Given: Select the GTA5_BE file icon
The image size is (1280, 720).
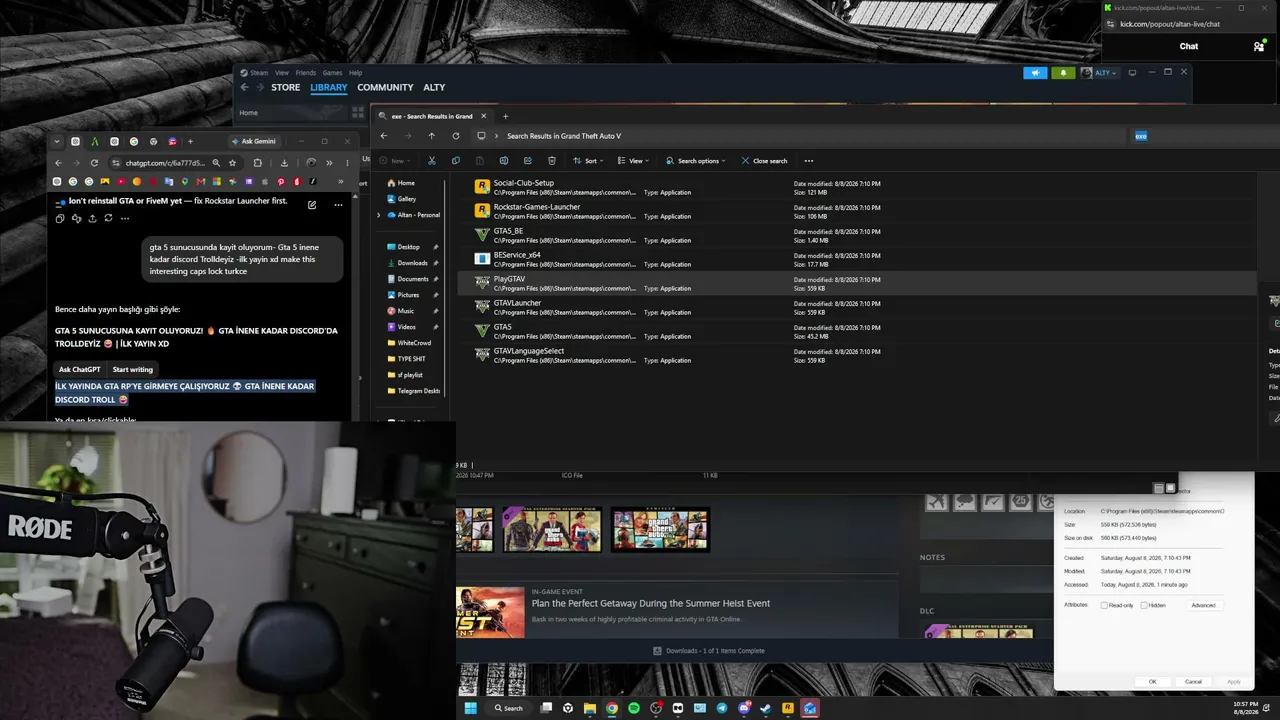Looking at the screenshot, I should point(482,235).
